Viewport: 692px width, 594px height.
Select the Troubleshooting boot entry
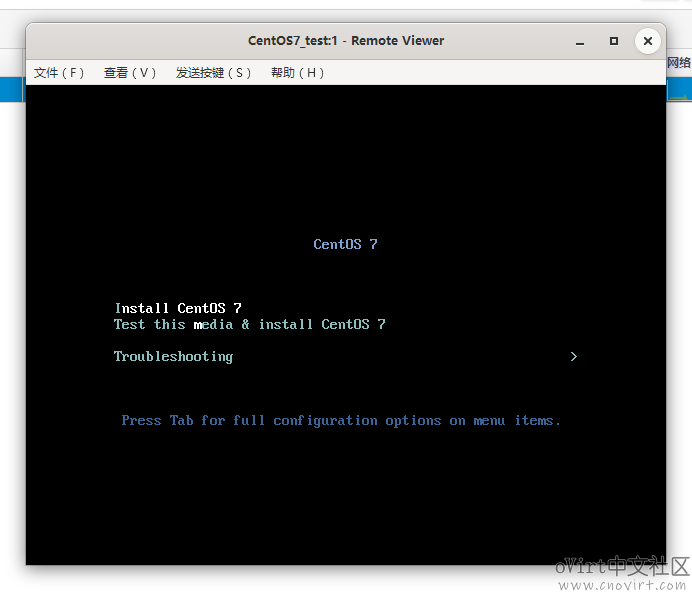click(x=173, y=357)
